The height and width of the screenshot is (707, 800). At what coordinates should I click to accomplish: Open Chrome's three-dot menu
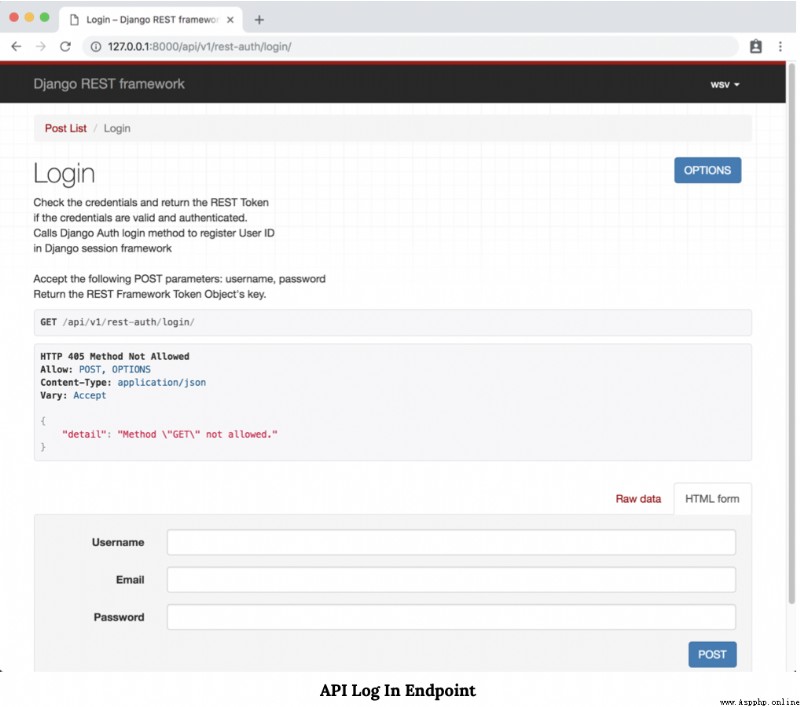(780, 46)
